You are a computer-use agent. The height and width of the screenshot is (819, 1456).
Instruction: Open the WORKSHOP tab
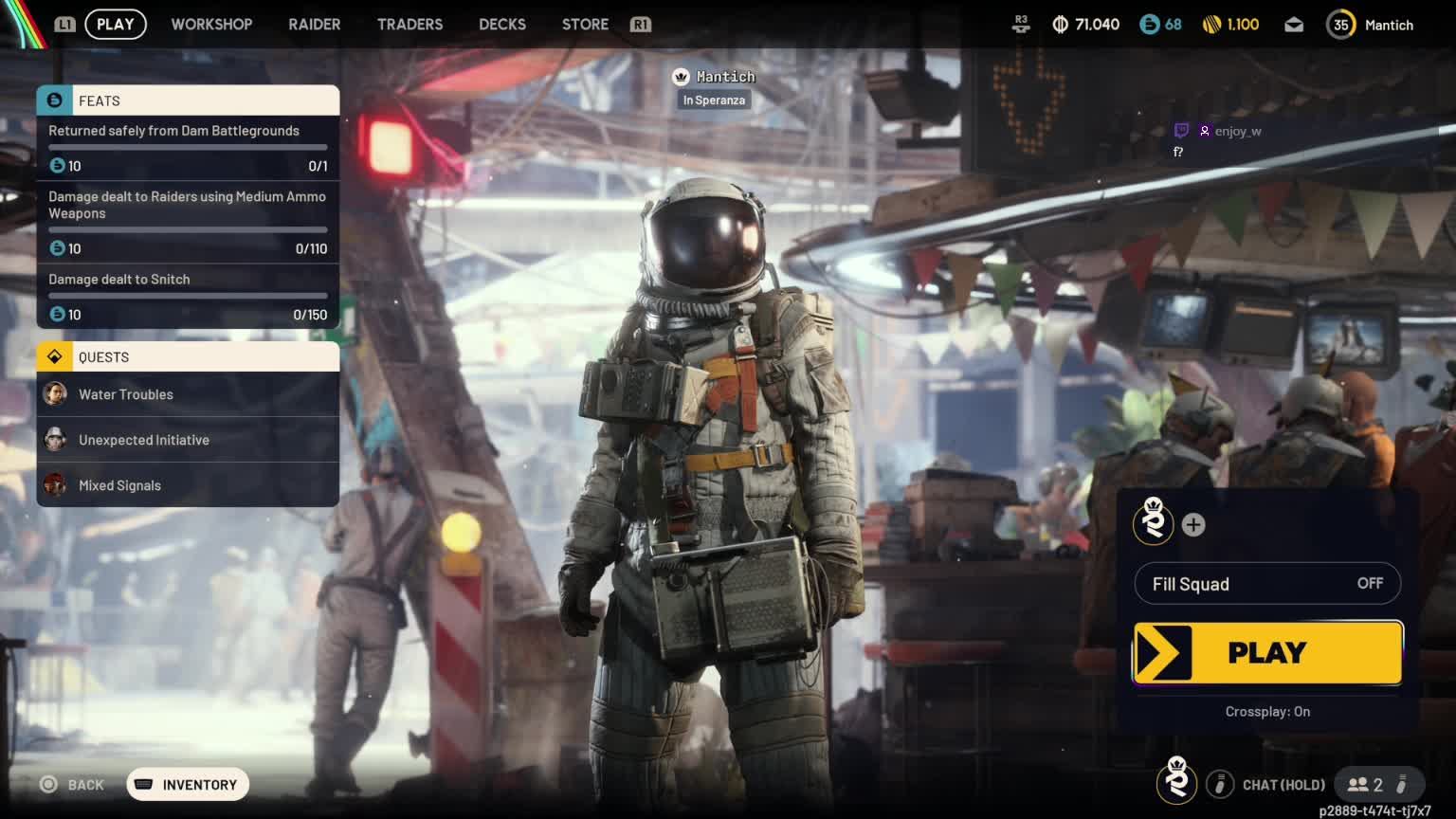[211, 25]
